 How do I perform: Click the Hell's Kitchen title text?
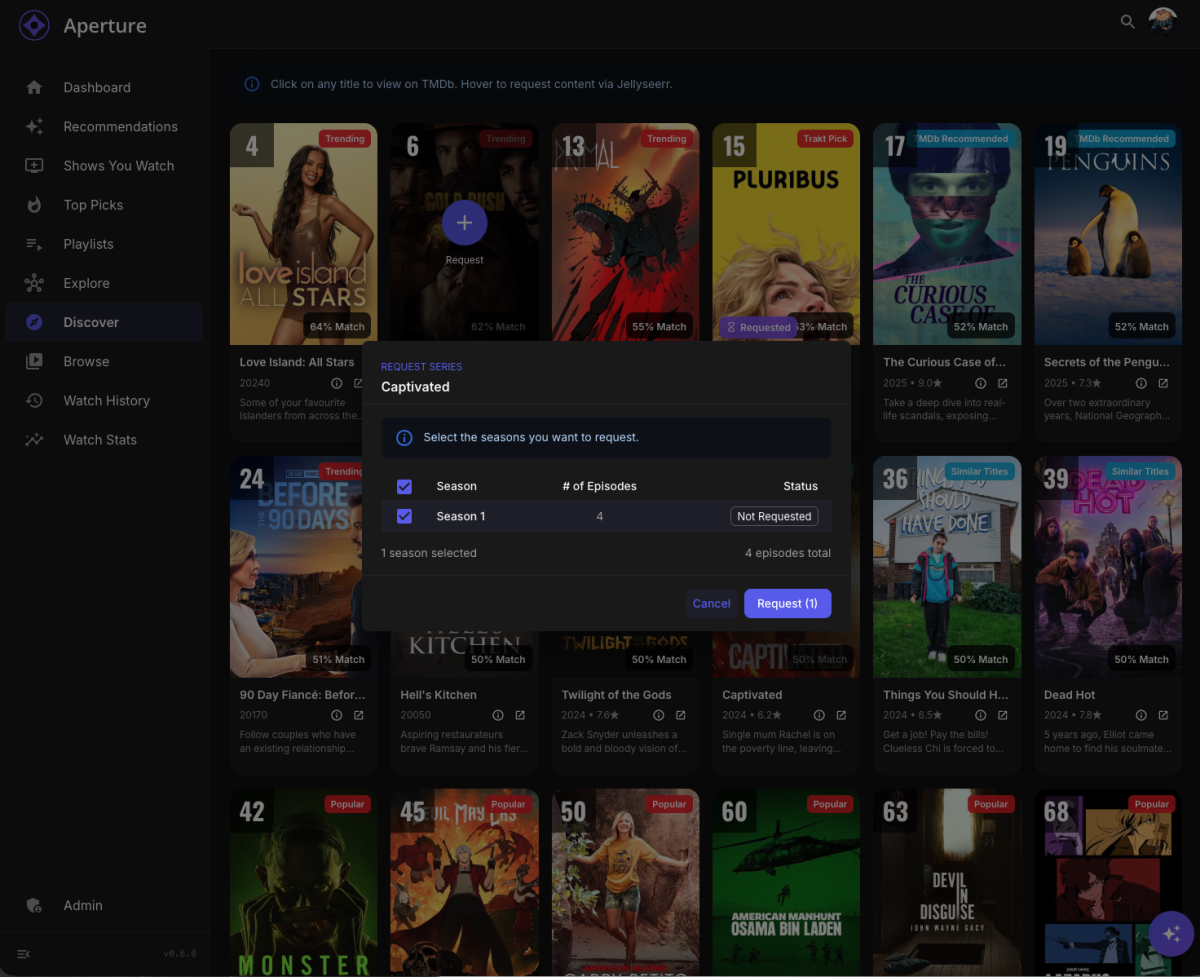[x=438, y=695]
